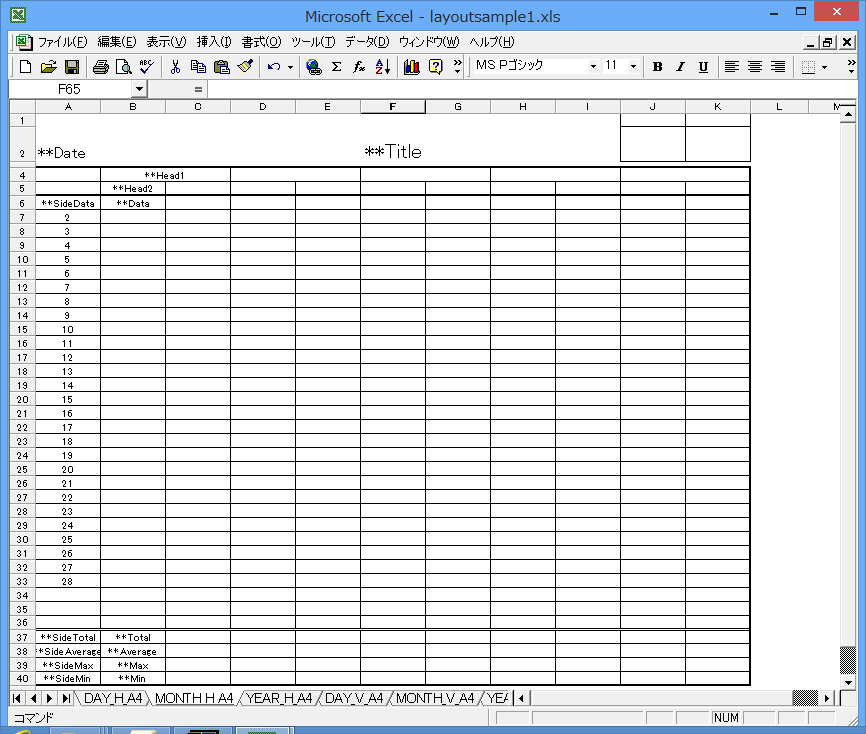The width and height of the screenshot is (866, 734).
Task: Toggle Bold formatting
Action: click(x=657, y=67)
